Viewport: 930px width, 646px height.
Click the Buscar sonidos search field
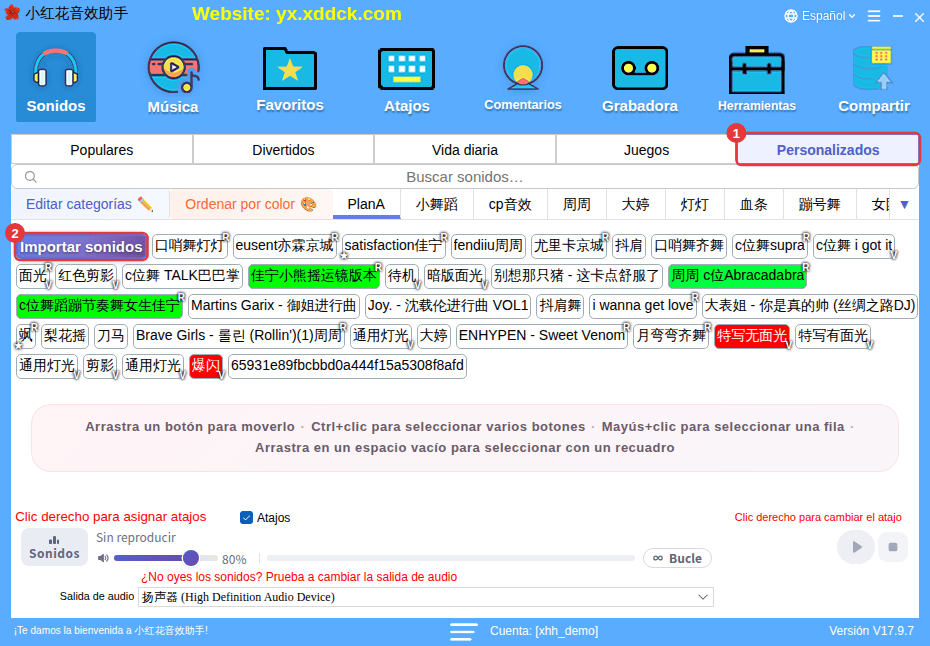click(464, 177)
